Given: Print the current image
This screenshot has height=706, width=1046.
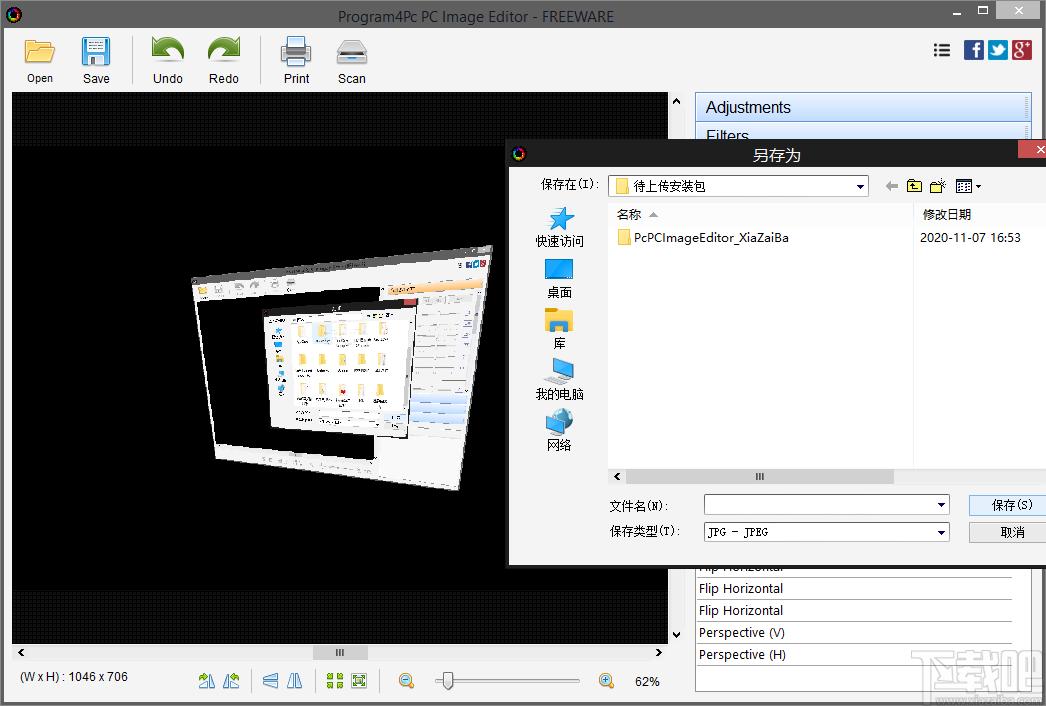Looking at the screenshot, I should [296, 60].
